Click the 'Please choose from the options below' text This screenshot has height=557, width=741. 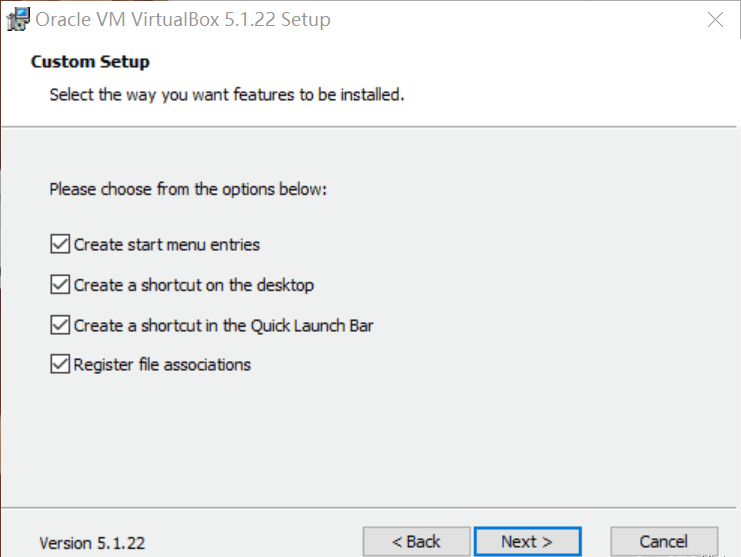[188, 188]
